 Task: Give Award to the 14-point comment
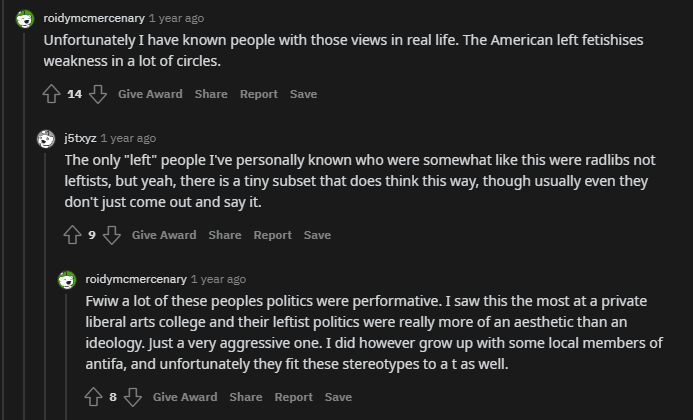[150, 94]
